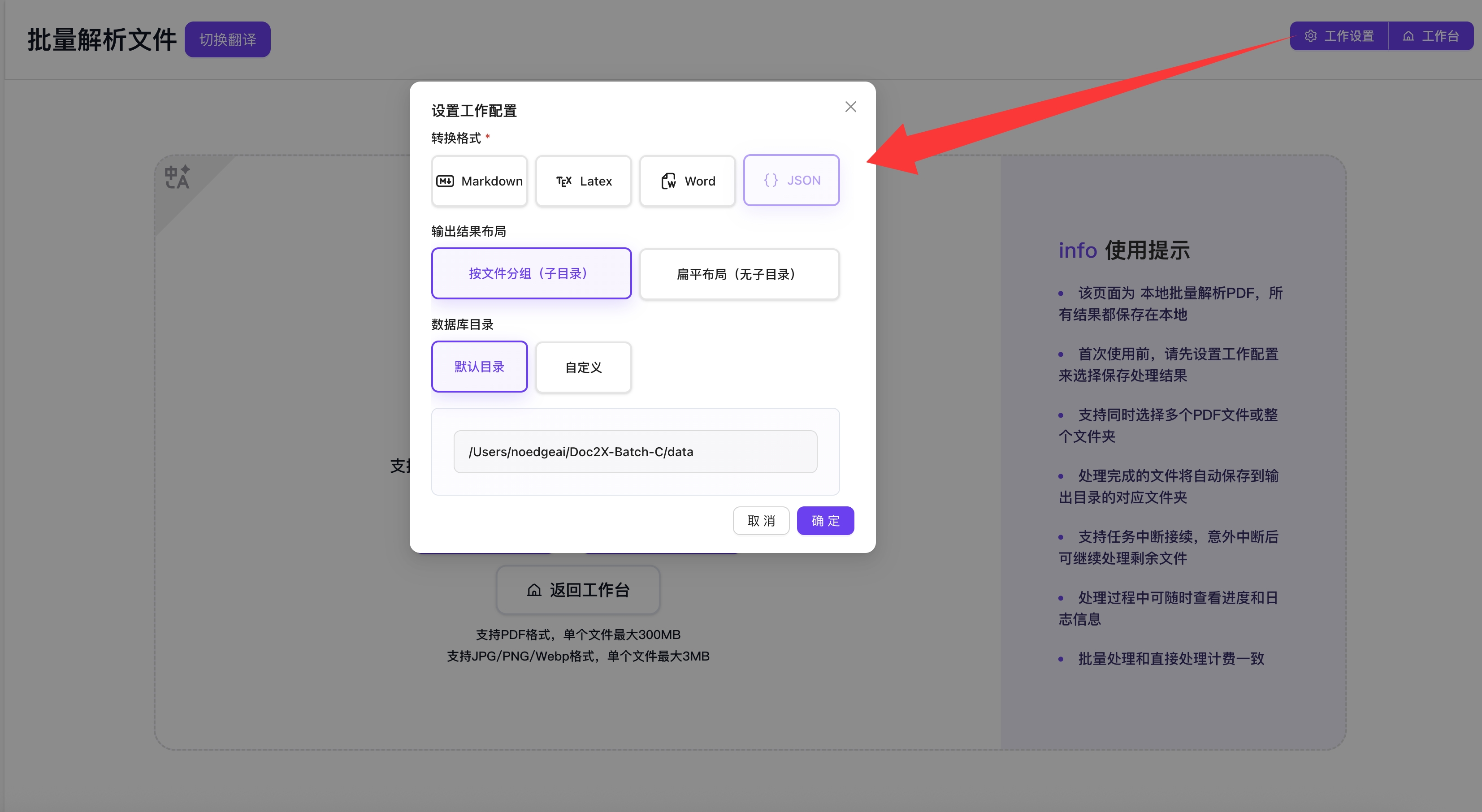The height and width of the screenshot is (812, 1482).
Task: Click the 输出结果布局 label
Action: pos(469,231)
